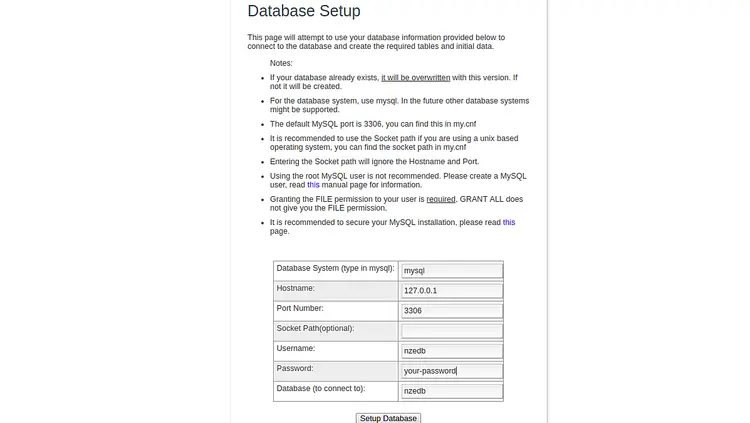Screen dimensions: 750x423
Task: Focus the Username text field
Action: (451, 351)
